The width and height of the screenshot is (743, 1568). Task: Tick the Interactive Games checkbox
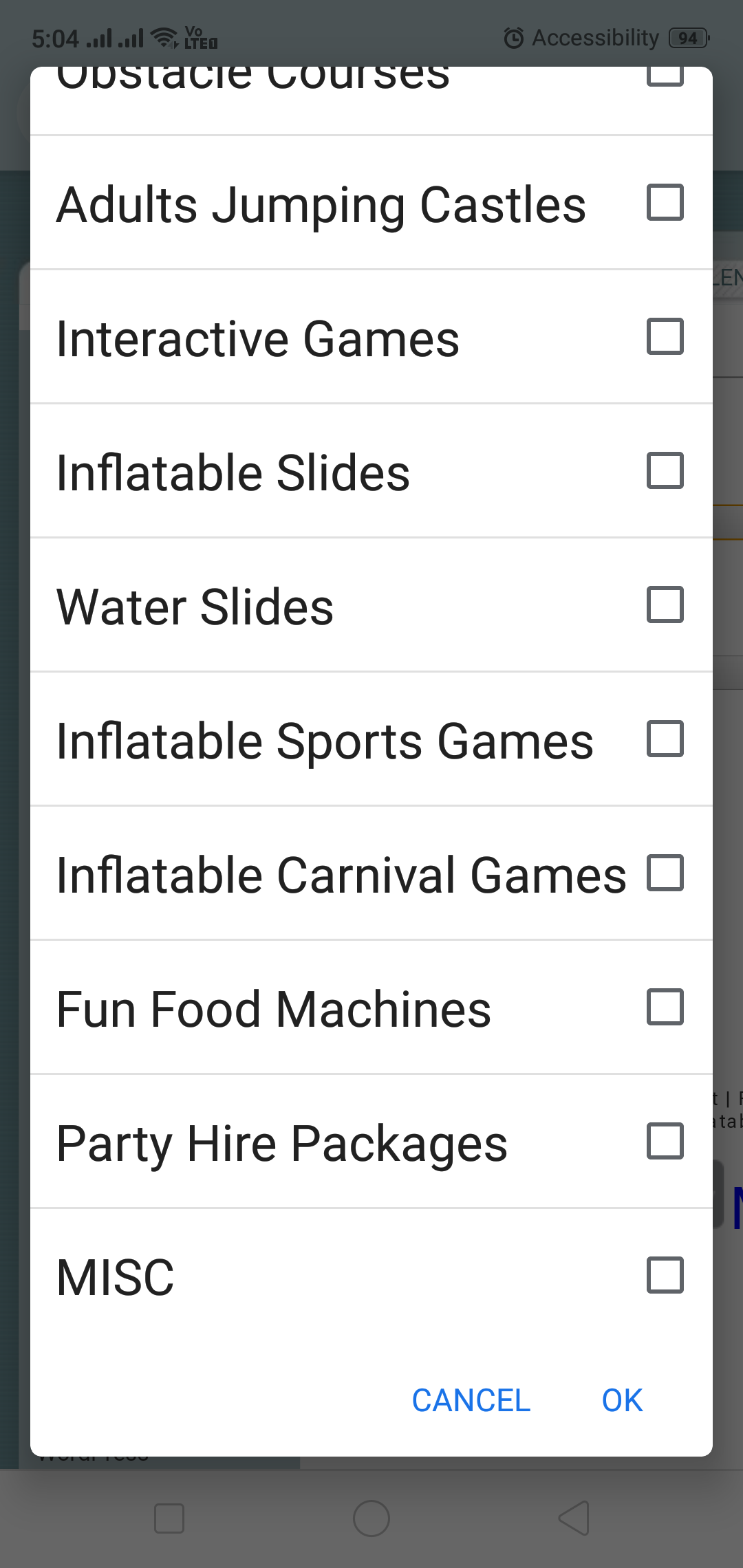pyautogui.click(x=665, y=336)
